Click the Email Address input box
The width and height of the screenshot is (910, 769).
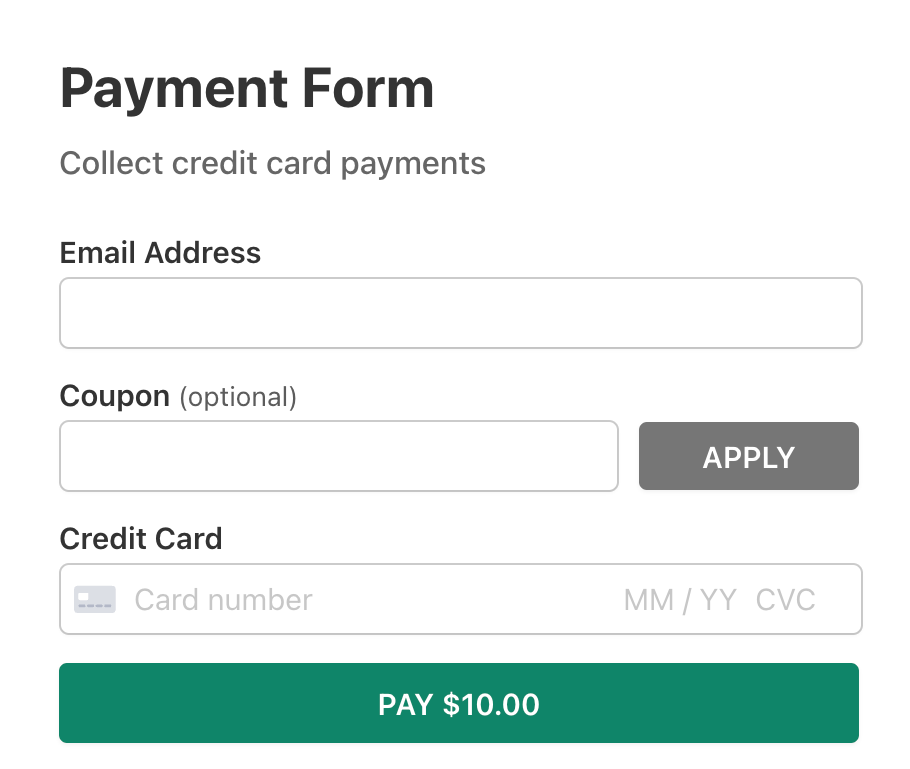tap(460, 312)
